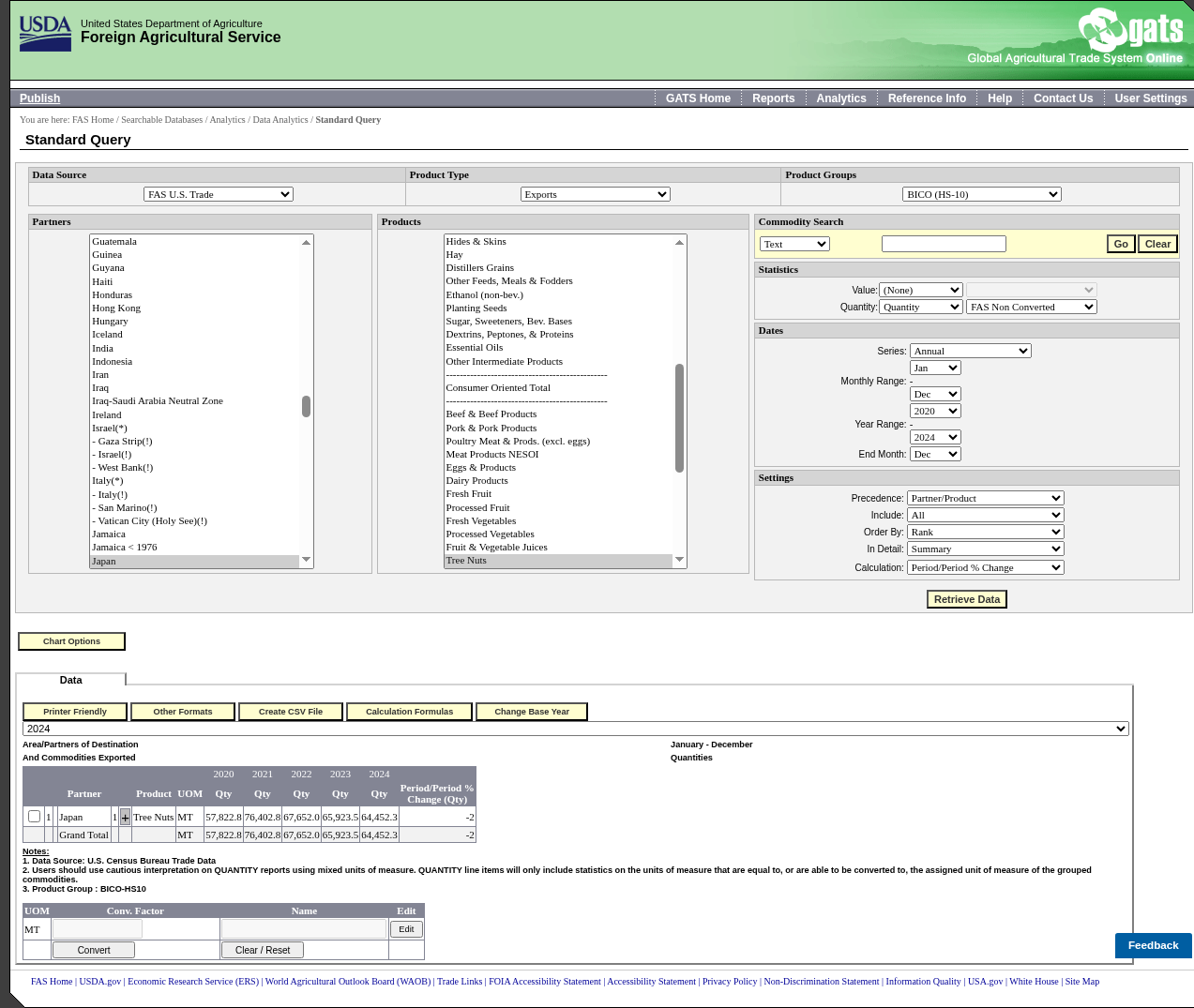Click the Create CSV File button
The height and width of the screenshot is (1008, 1194).
pos(291,712)
